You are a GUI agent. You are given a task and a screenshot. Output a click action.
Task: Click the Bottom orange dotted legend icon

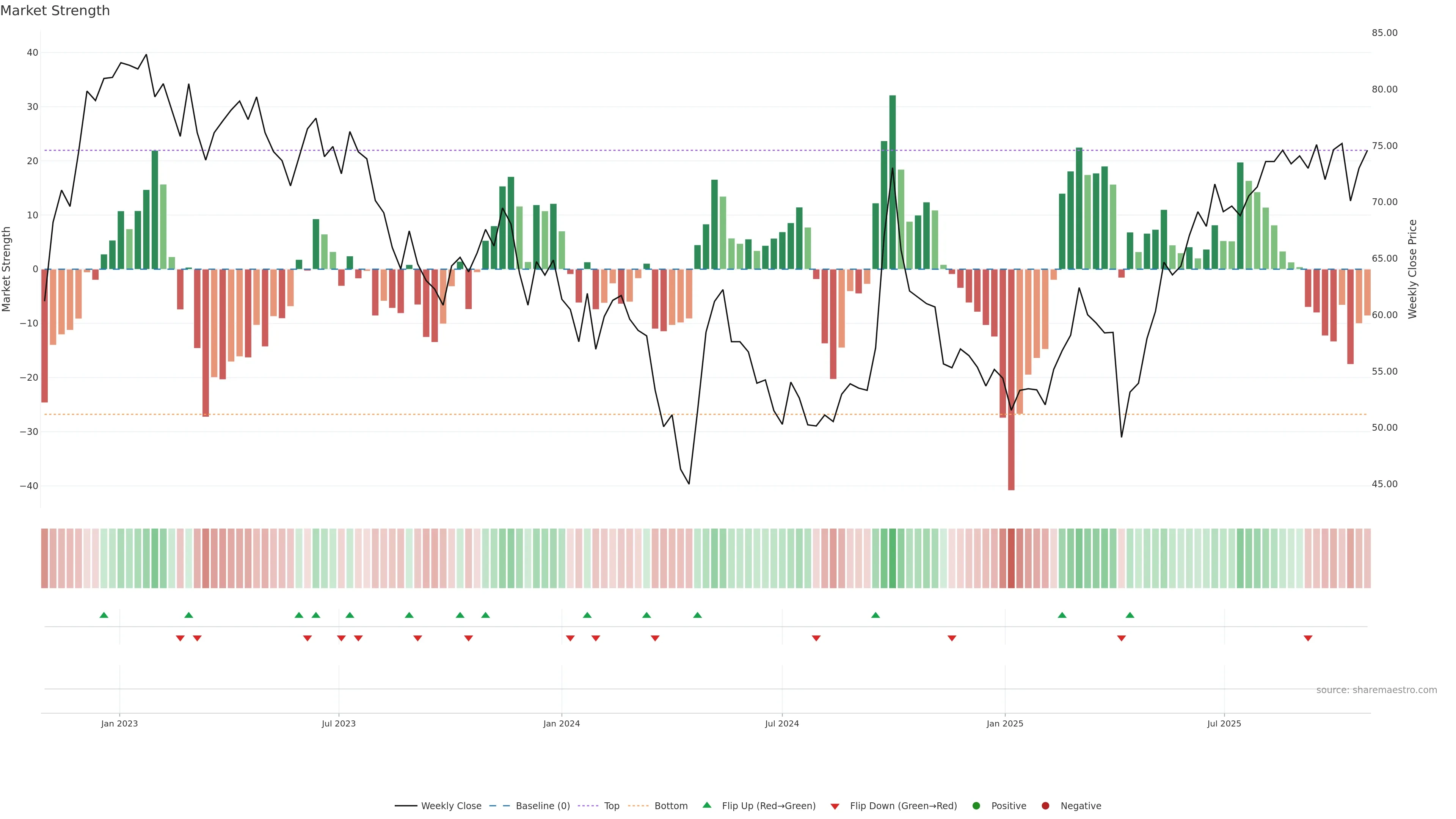click(639, 806)
